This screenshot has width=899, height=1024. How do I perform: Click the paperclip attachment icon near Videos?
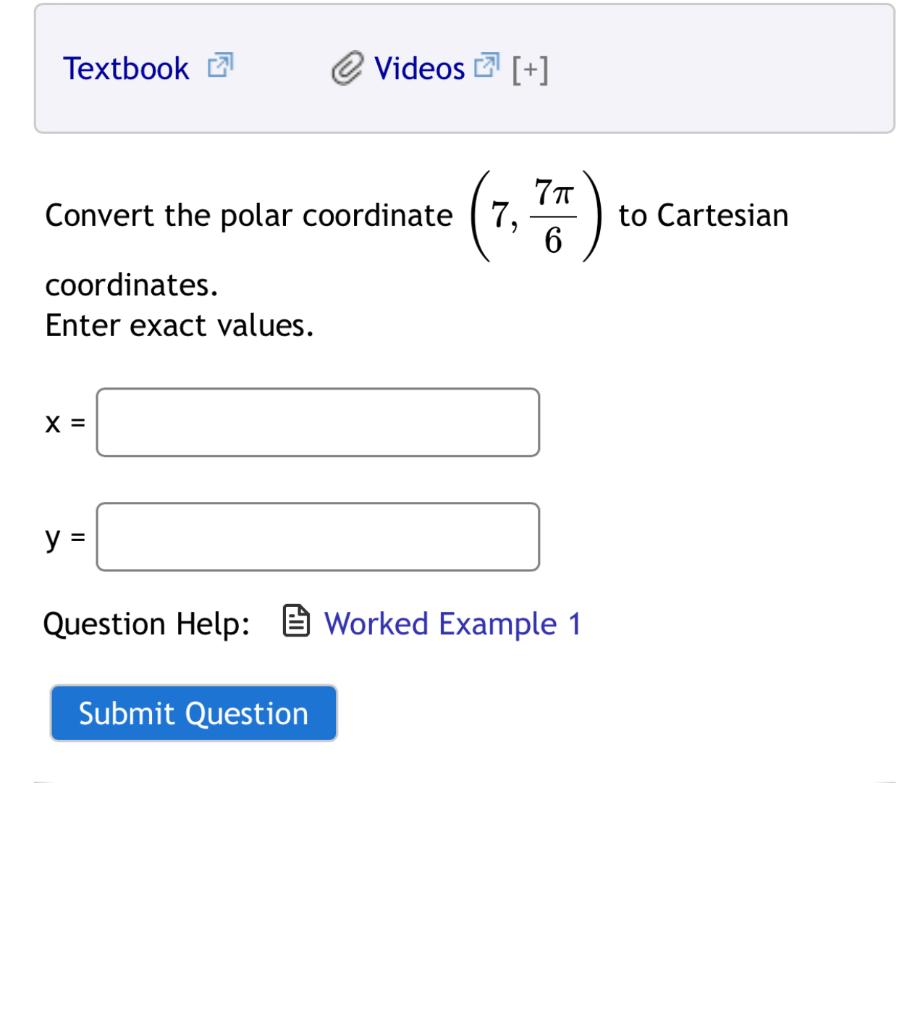tap(345, 68)
